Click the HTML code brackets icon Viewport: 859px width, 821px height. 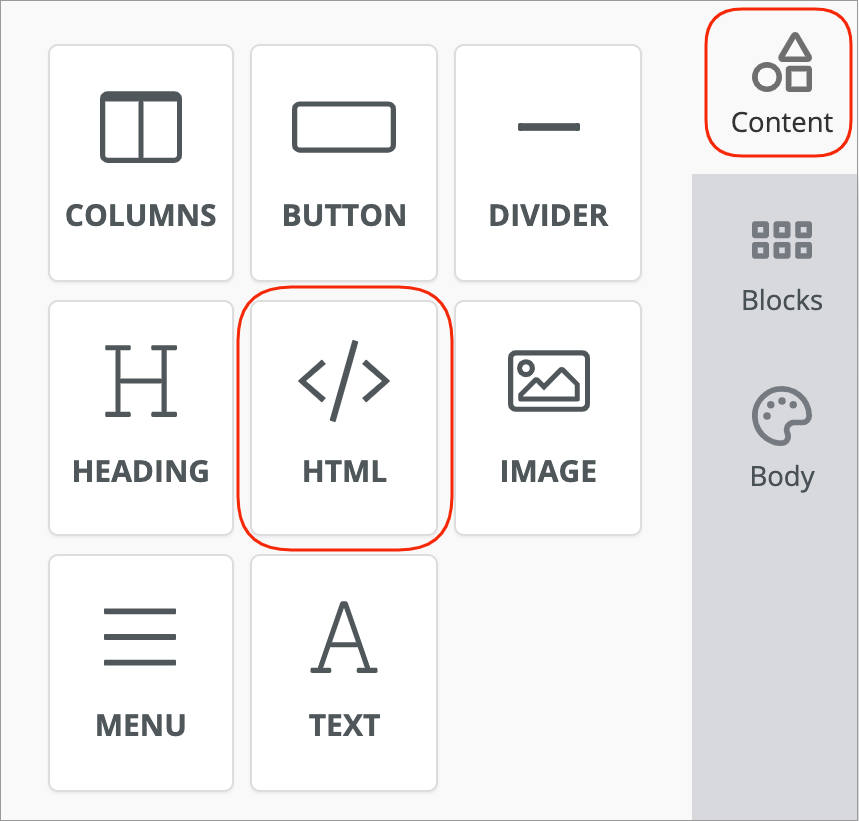point(344,381)
